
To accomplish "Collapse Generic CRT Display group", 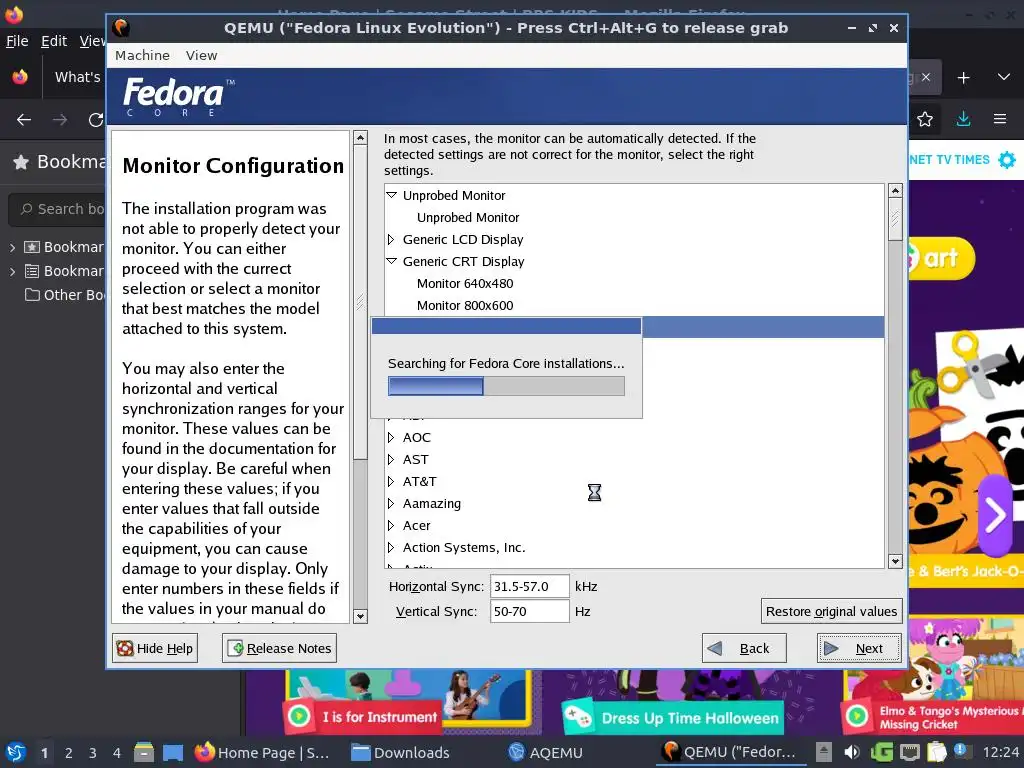I will [x=391, y=261].
